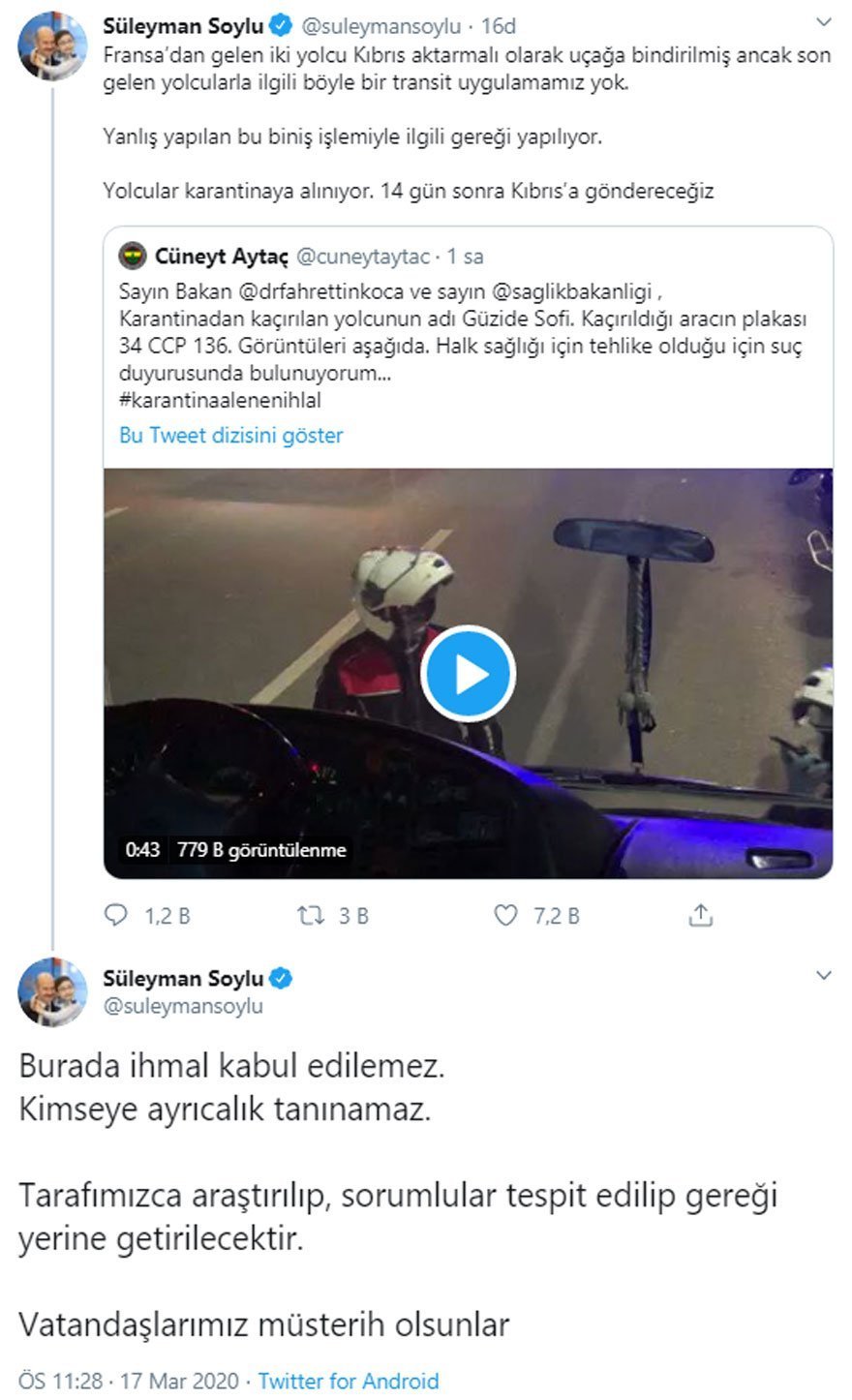Click Cüneyt Aytaç's small avatar icon

pos(133,257)
